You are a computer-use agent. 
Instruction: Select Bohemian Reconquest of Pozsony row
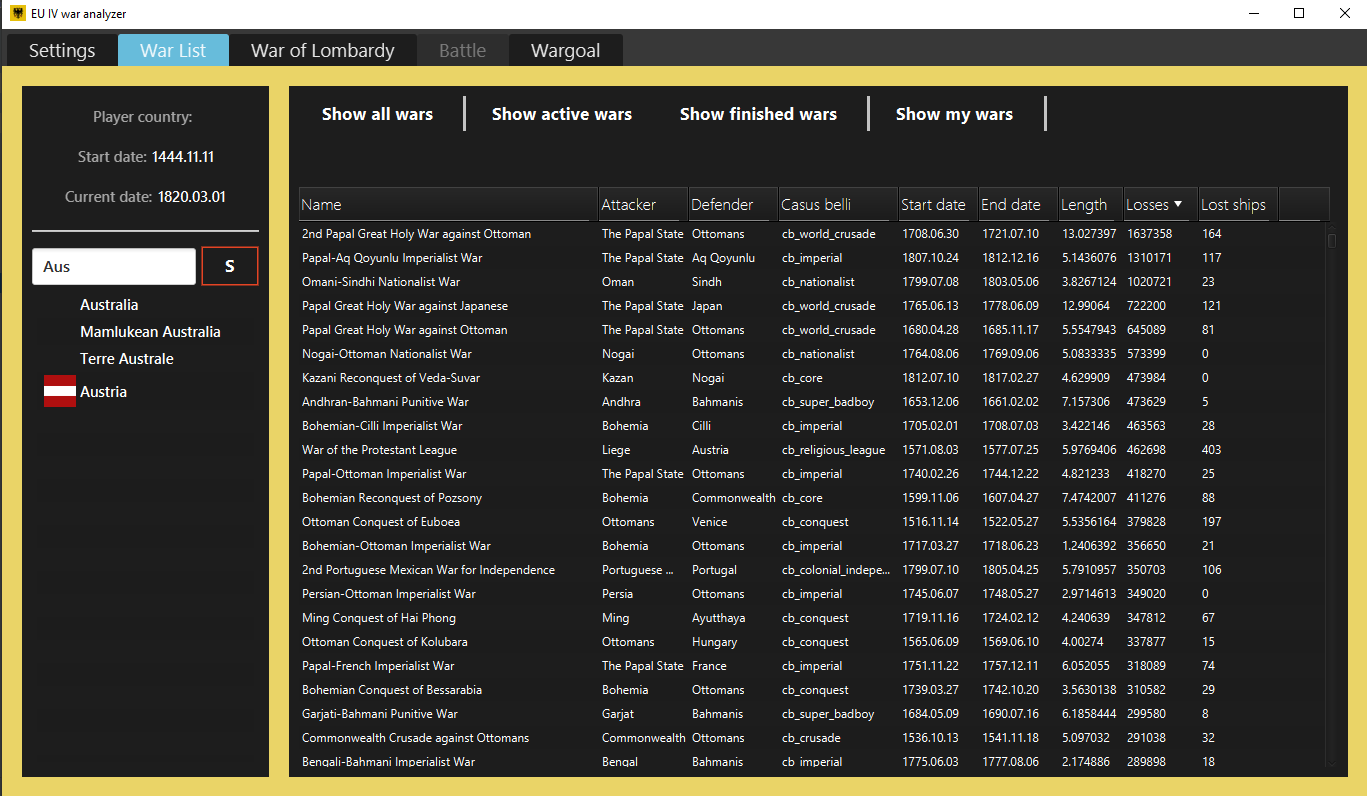click(x=811, y=498)
